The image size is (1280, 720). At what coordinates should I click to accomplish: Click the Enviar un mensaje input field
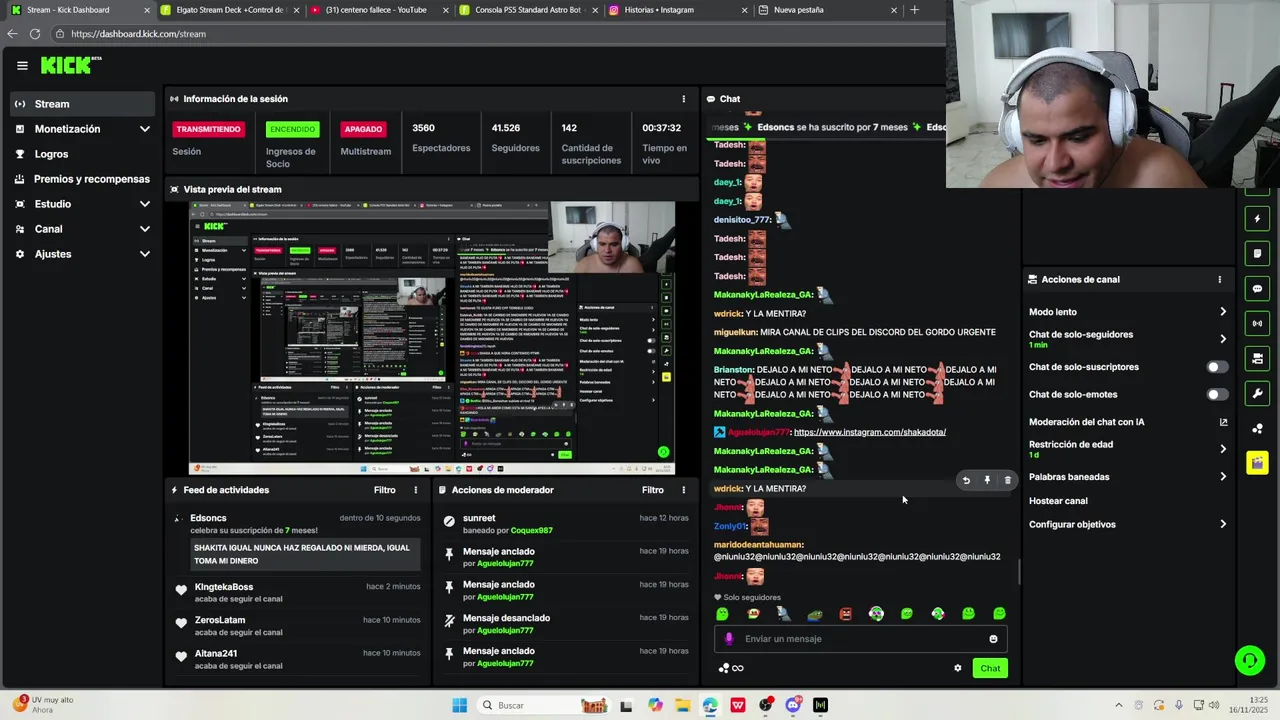pos(860,639)
